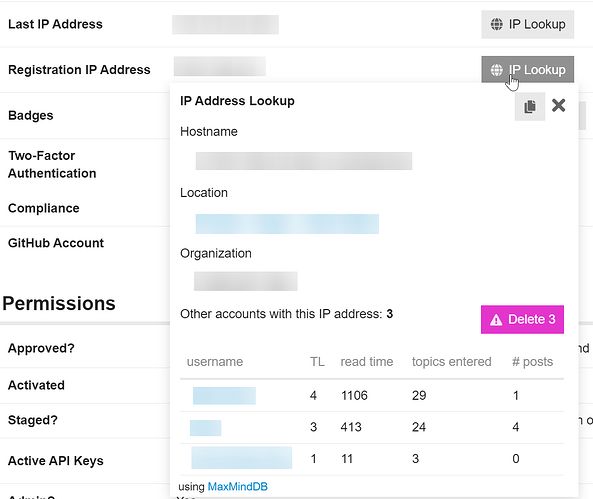593x499 pixels.
Task: Click the 'Last IP Address' label
Action: click(55, 24)
